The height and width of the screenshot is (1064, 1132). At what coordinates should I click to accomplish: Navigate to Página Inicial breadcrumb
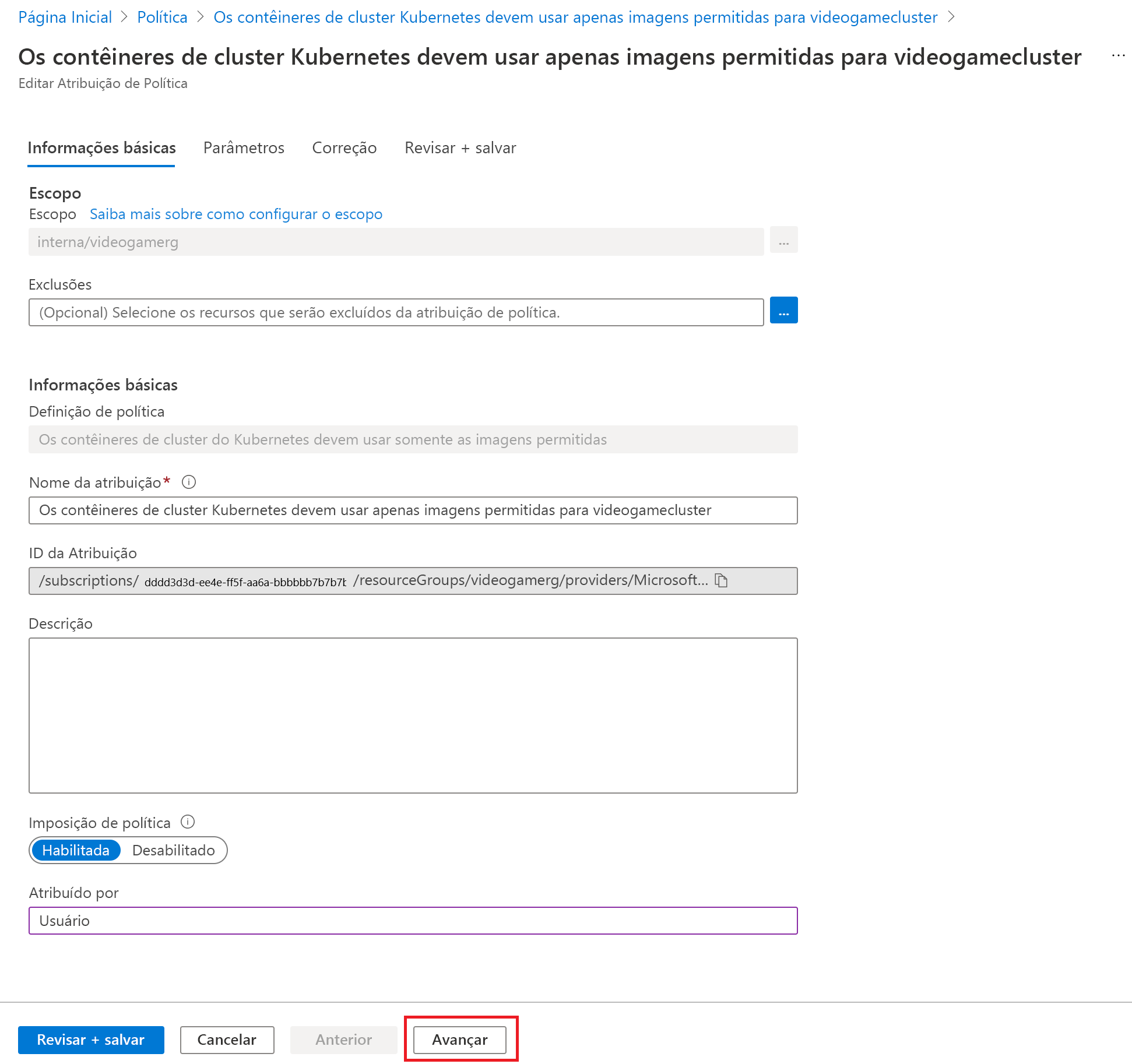click(65, 17)
